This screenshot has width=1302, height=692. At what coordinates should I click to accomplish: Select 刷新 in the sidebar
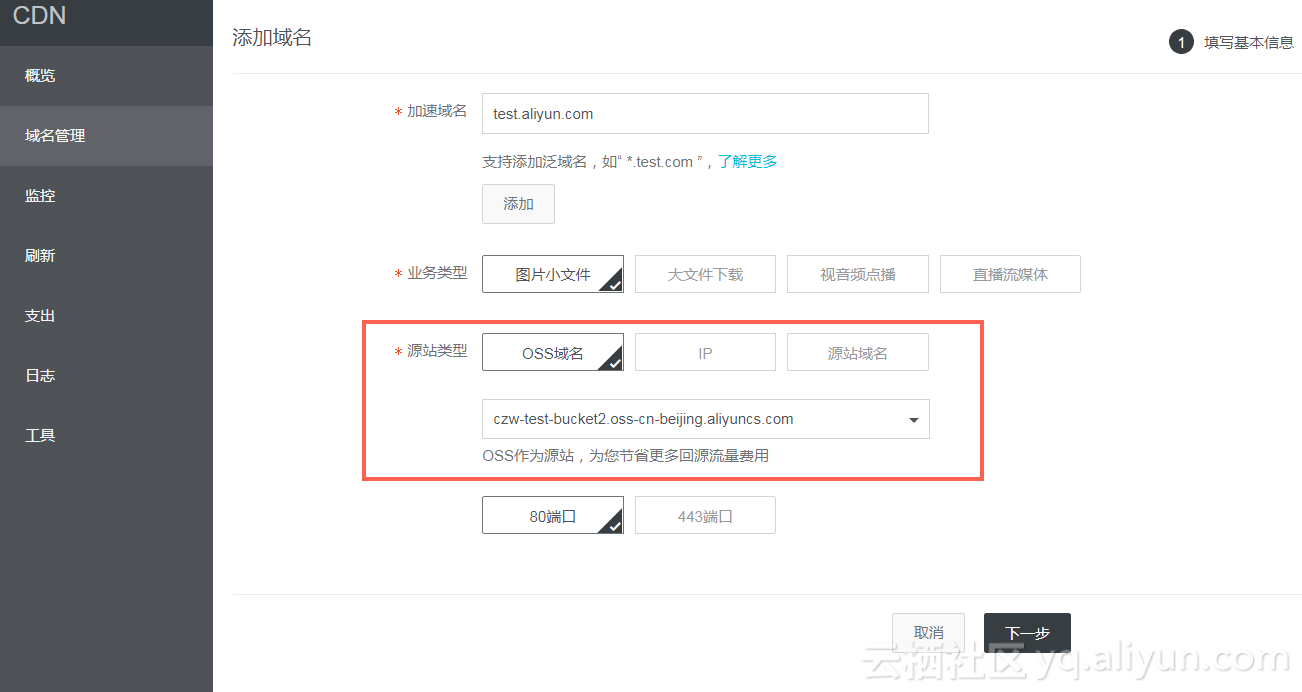[106, 256]
